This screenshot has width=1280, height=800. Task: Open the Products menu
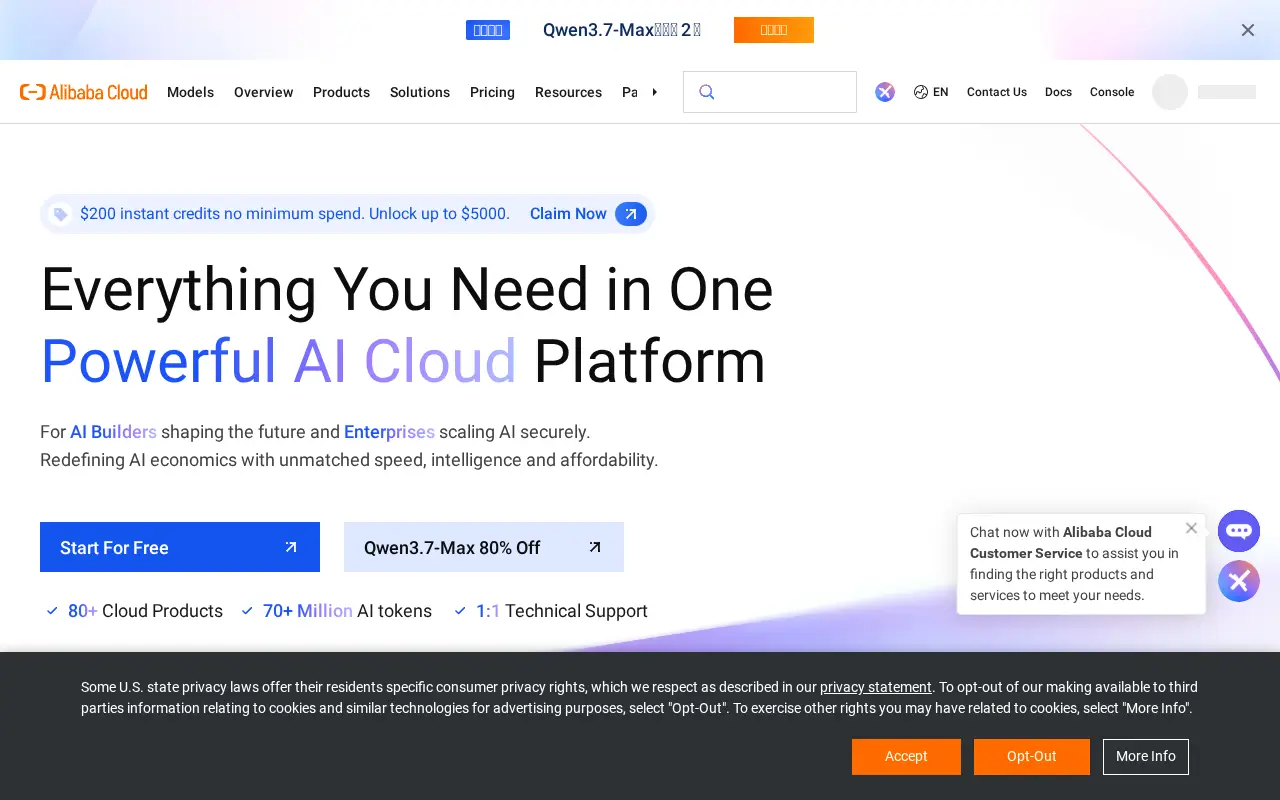coord(341,92)
